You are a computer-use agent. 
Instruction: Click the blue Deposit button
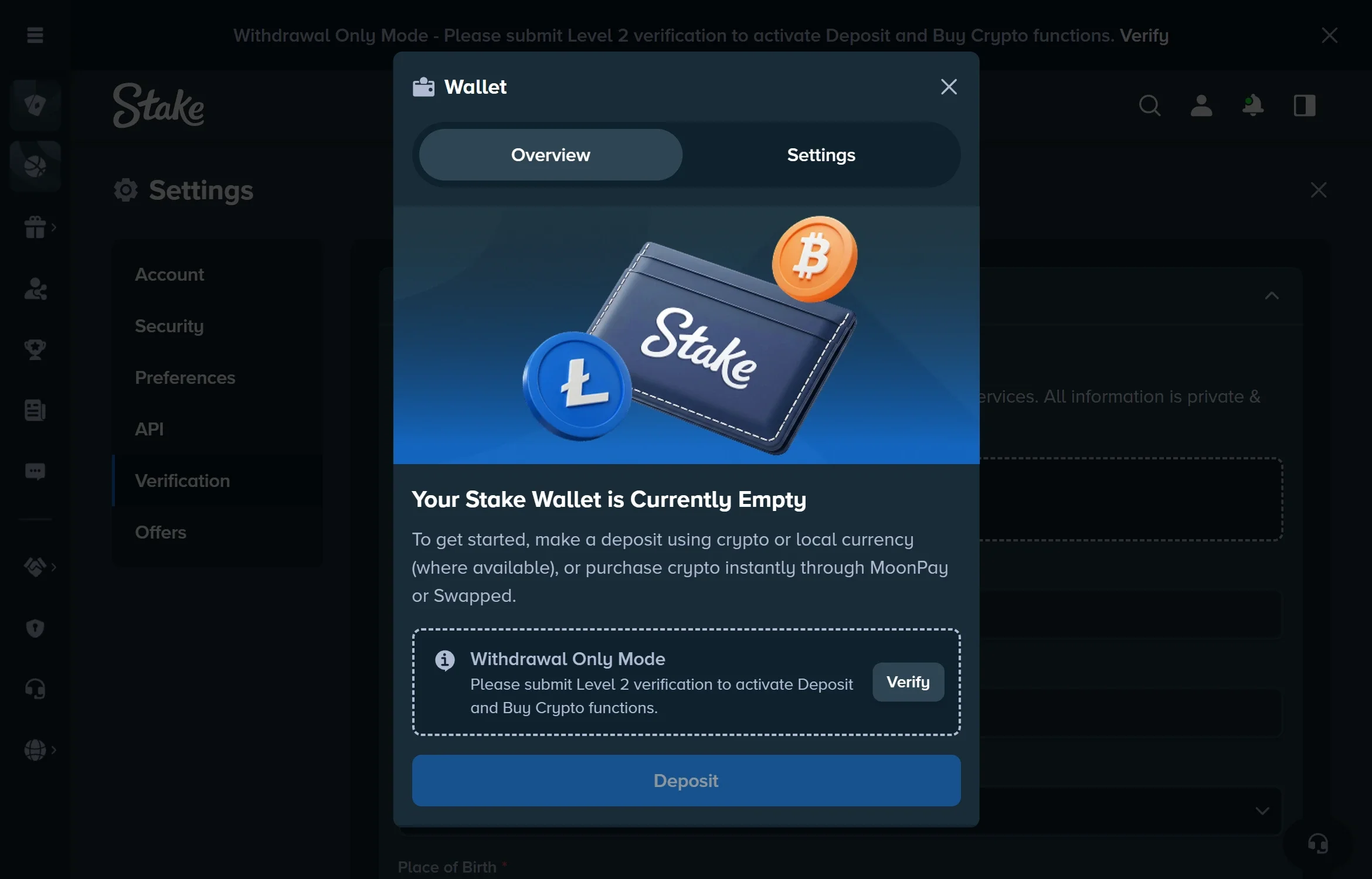[686, 781]
